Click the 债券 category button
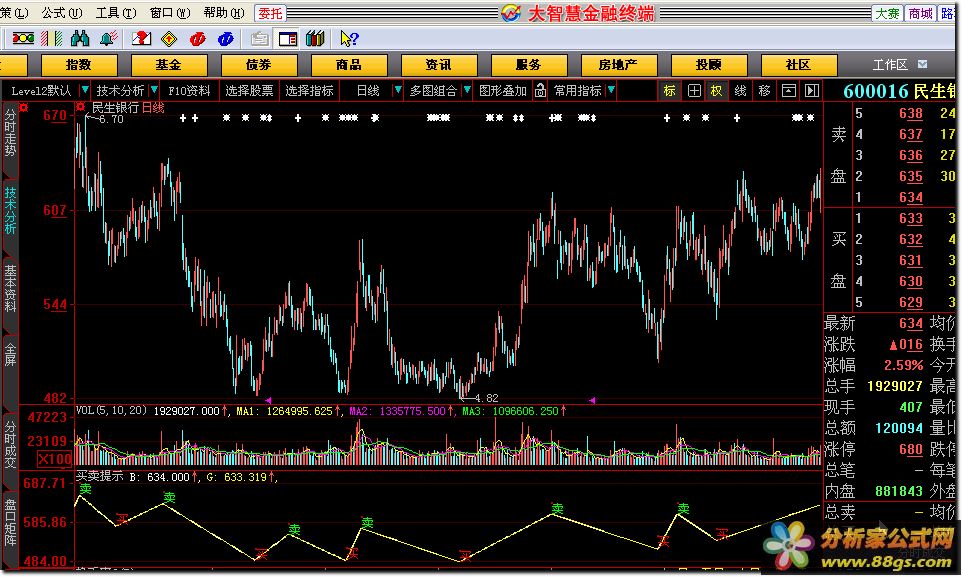 click(259, 65)
